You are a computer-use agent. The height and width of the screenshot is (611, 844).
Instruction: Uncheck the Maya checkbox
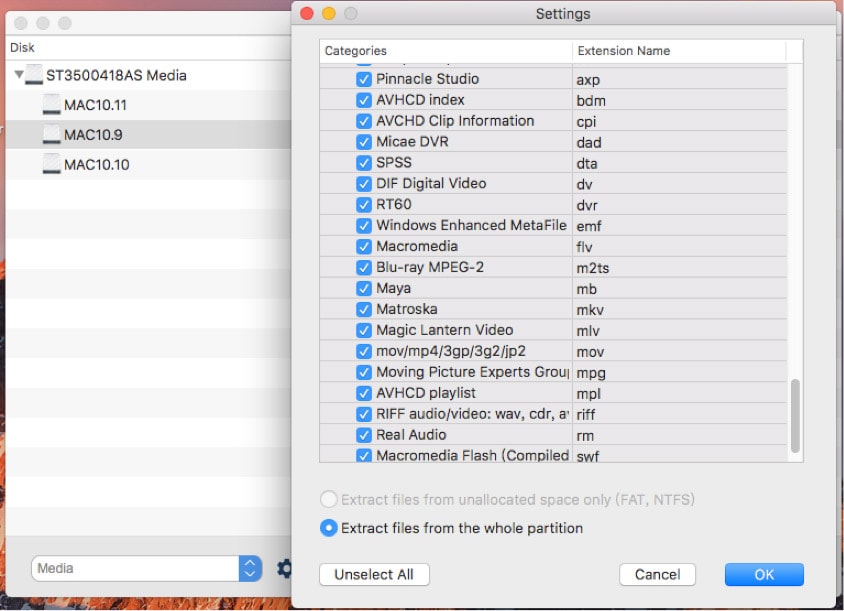coord(364,289)
